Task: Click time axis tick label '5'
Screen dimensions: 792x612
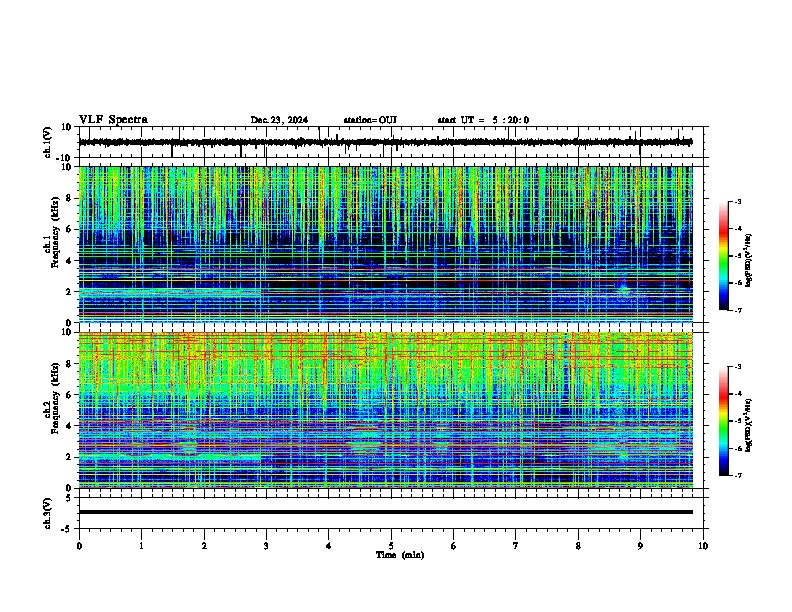Action: tap(391, 546)
